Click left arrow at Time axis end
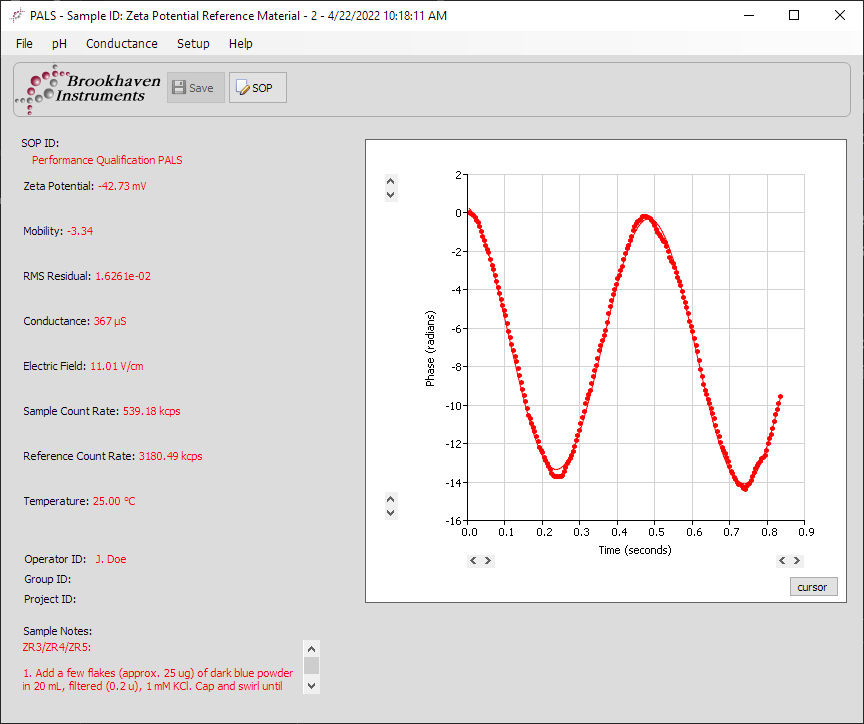 pos(783,561)
